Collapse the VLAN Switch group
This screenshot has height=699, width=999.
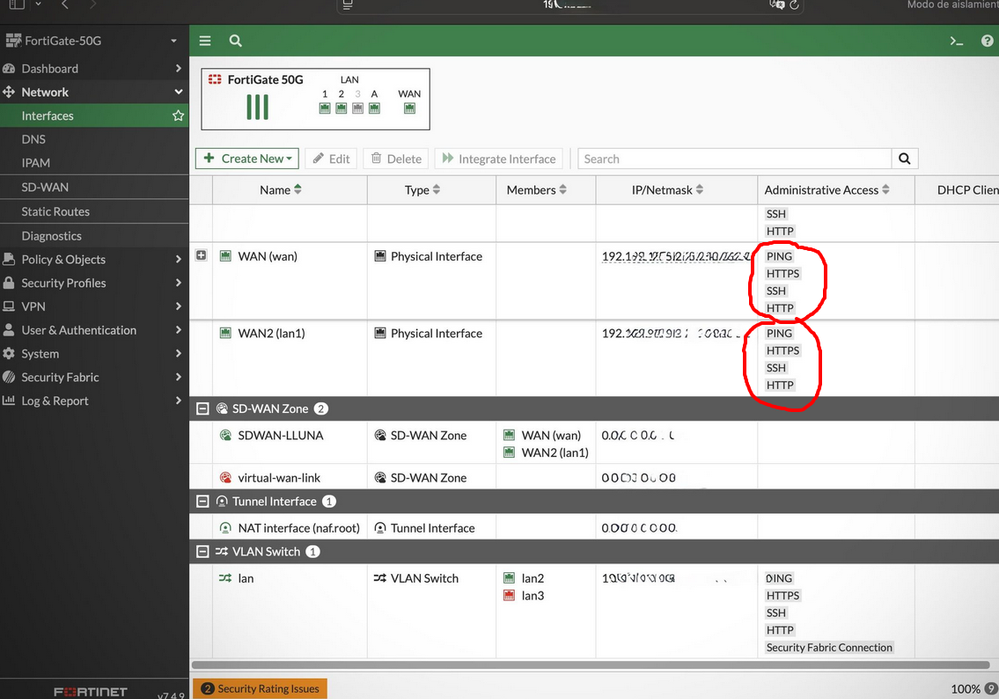[203, 552]
